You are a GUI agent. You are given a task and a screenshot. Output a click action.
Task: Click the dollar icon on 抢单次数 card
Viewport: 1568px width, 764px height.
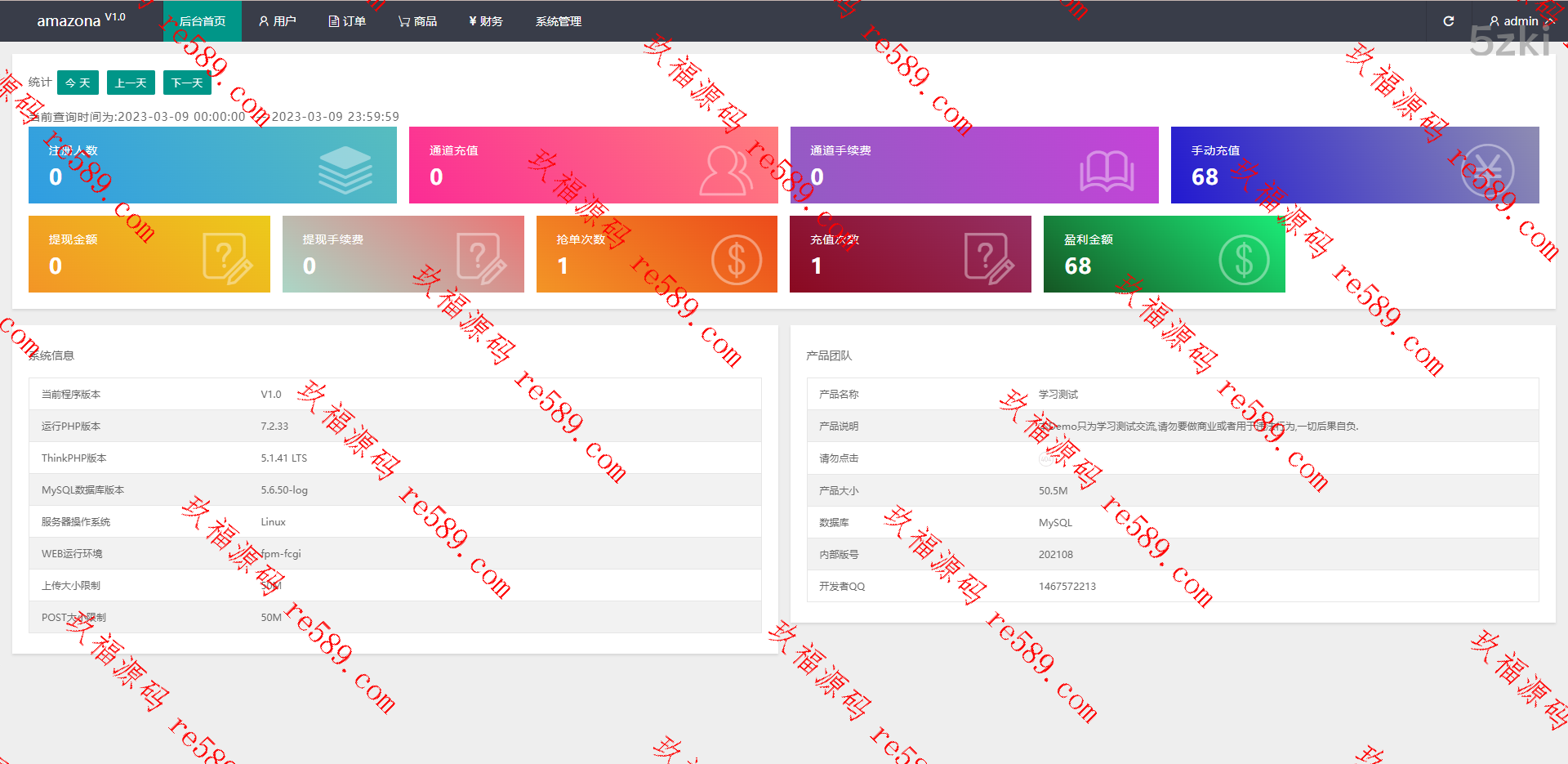(x=736, y=260)
